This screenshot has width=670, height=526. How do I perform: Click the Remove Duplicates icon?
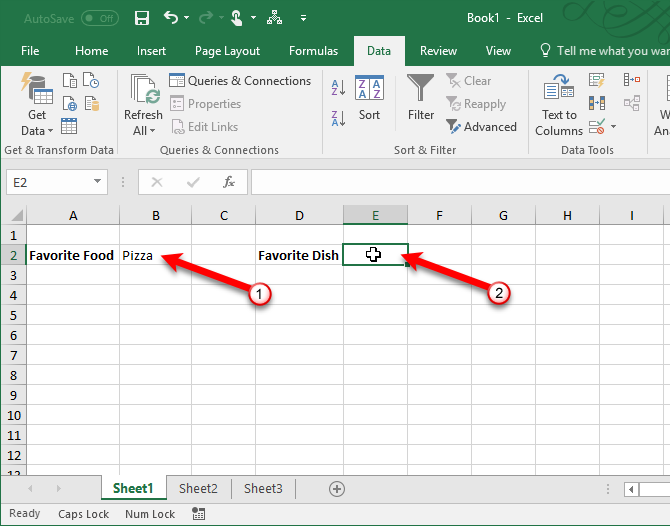point(597,103)
